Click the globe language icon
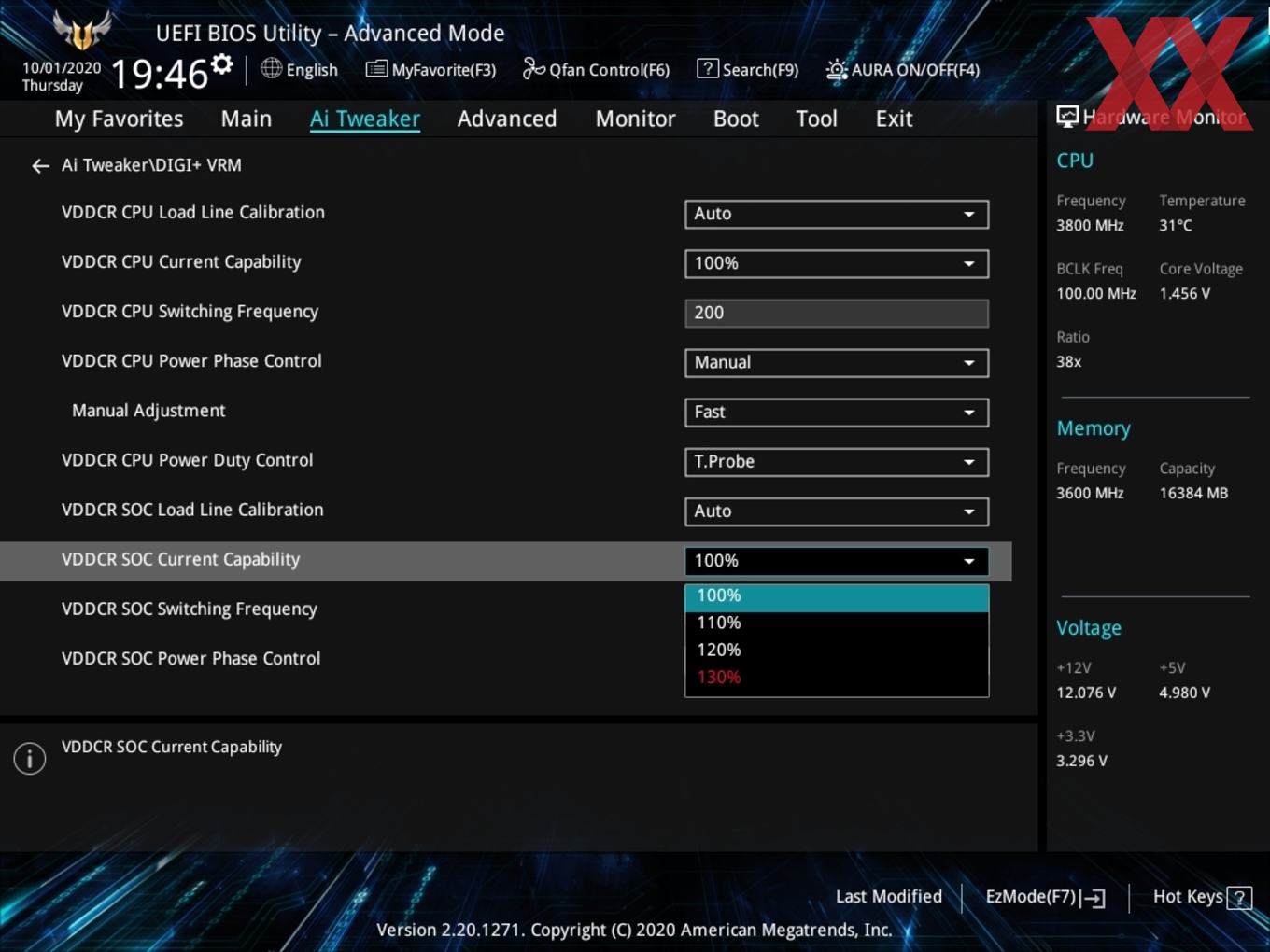 pos(271,68)
